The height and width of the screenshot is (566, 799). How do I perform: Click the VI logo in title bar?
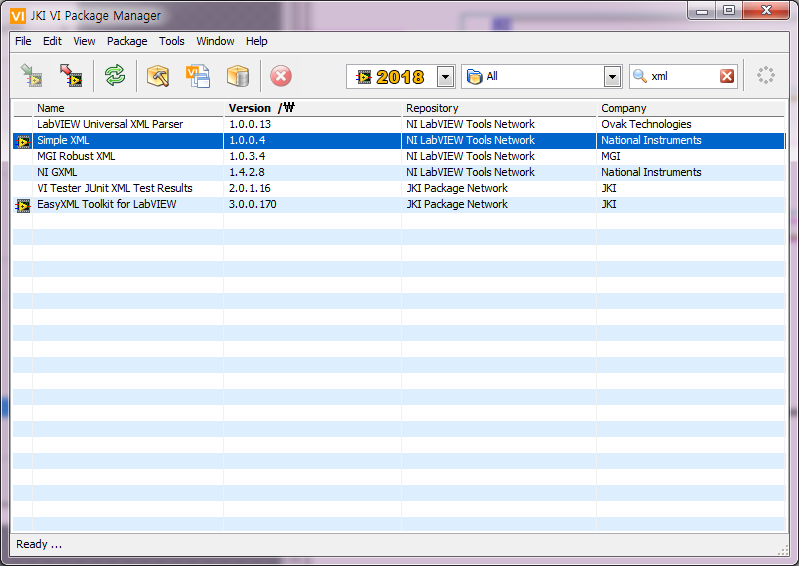point(18,16)
